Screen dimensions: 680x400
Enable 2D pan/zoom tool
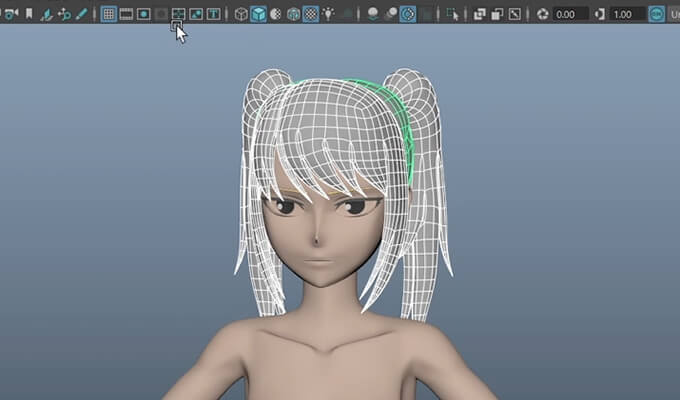(64, 14)
